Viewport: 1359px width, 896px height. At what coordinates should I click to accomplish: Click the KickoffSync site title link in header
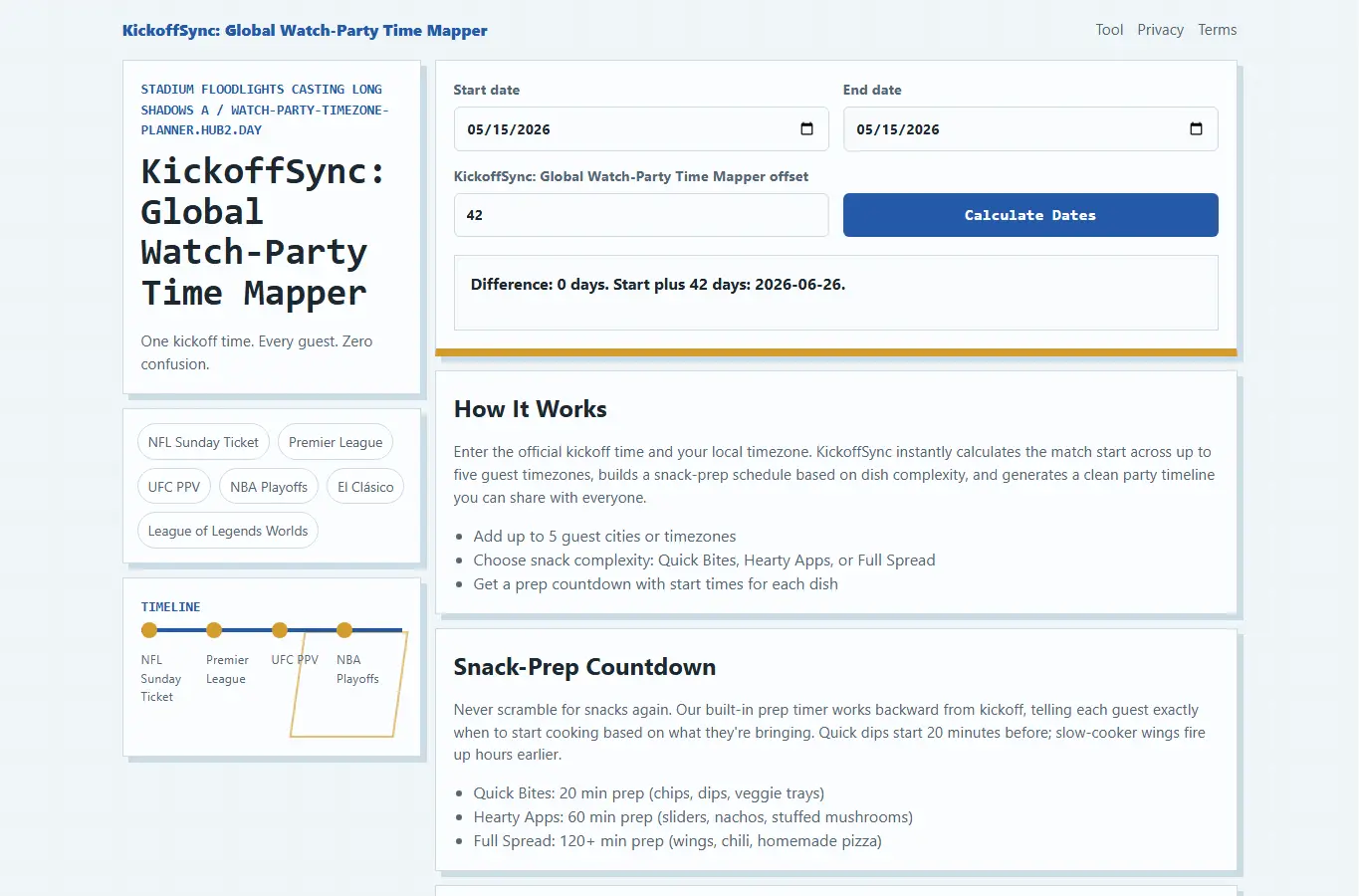(x=305, y=30)
